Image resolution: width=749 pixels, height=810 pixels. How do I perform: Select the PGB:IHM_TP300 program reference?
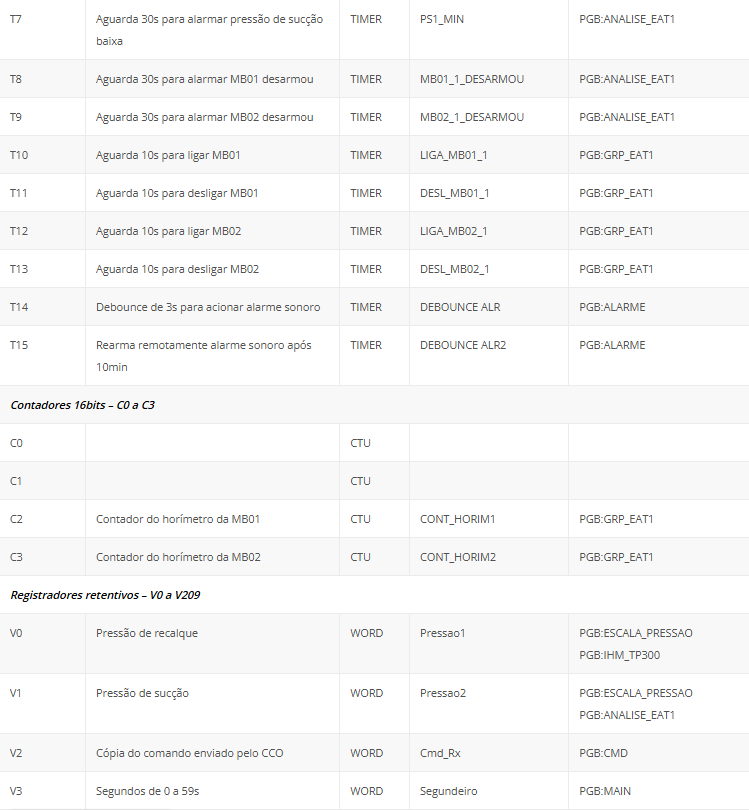point(619,655)
